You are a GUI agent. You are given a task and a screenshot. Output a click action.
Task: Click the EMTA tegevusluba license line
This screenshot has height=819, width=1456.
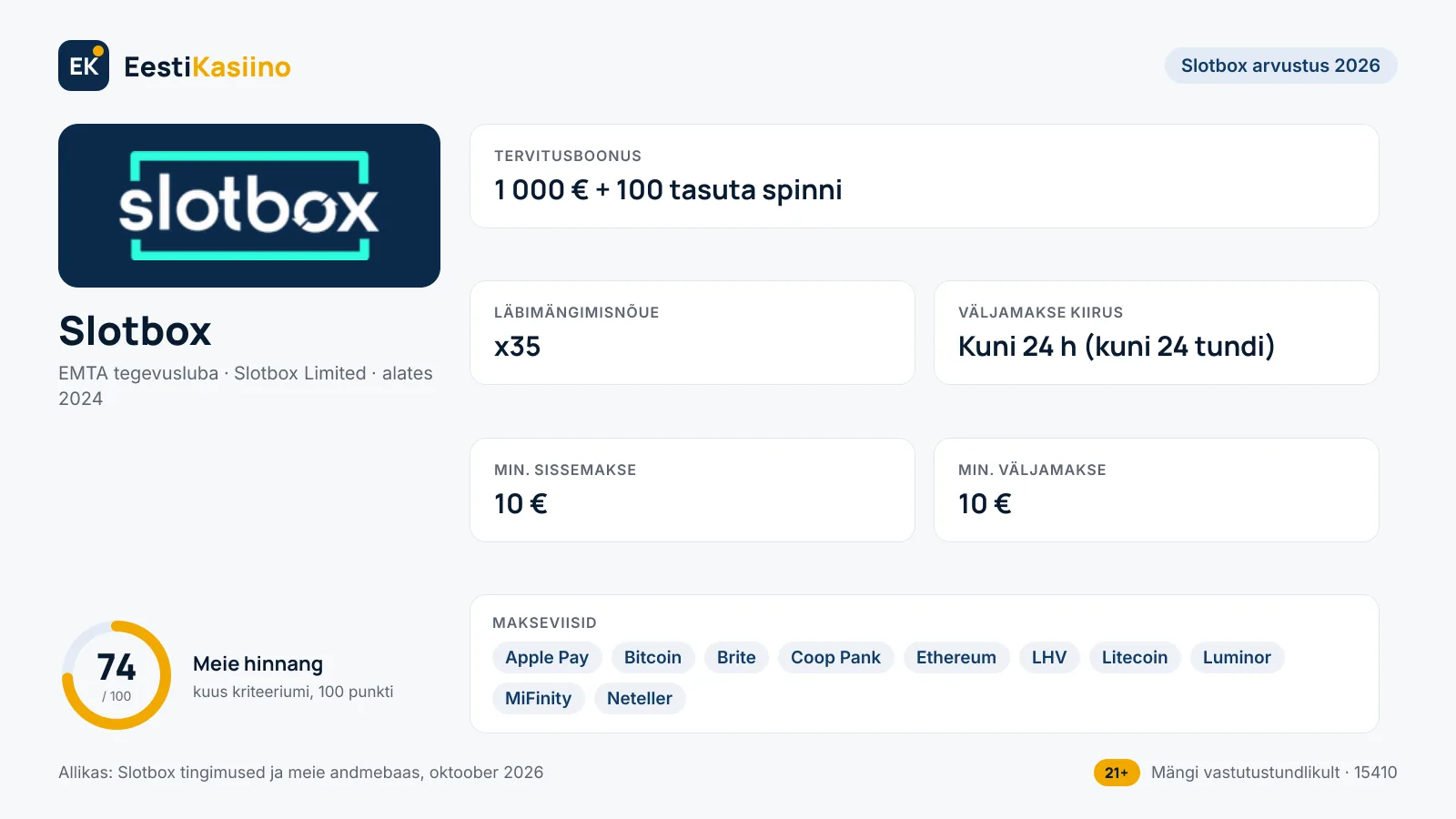click(x=246, y=386)
